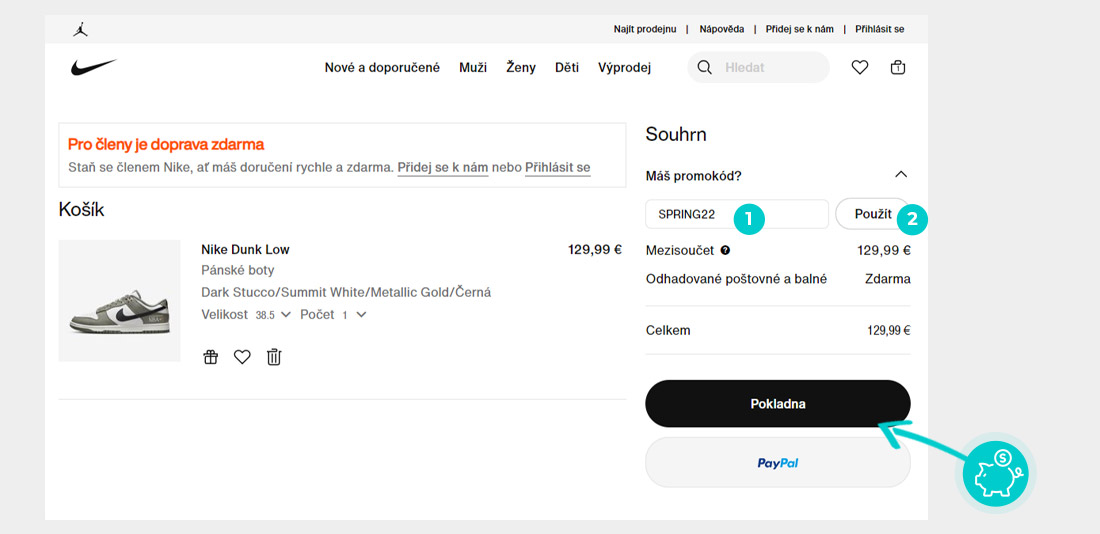Open the Výprodej menu item
This screenshot has width=1100, height=534.
tap(624, 68)
